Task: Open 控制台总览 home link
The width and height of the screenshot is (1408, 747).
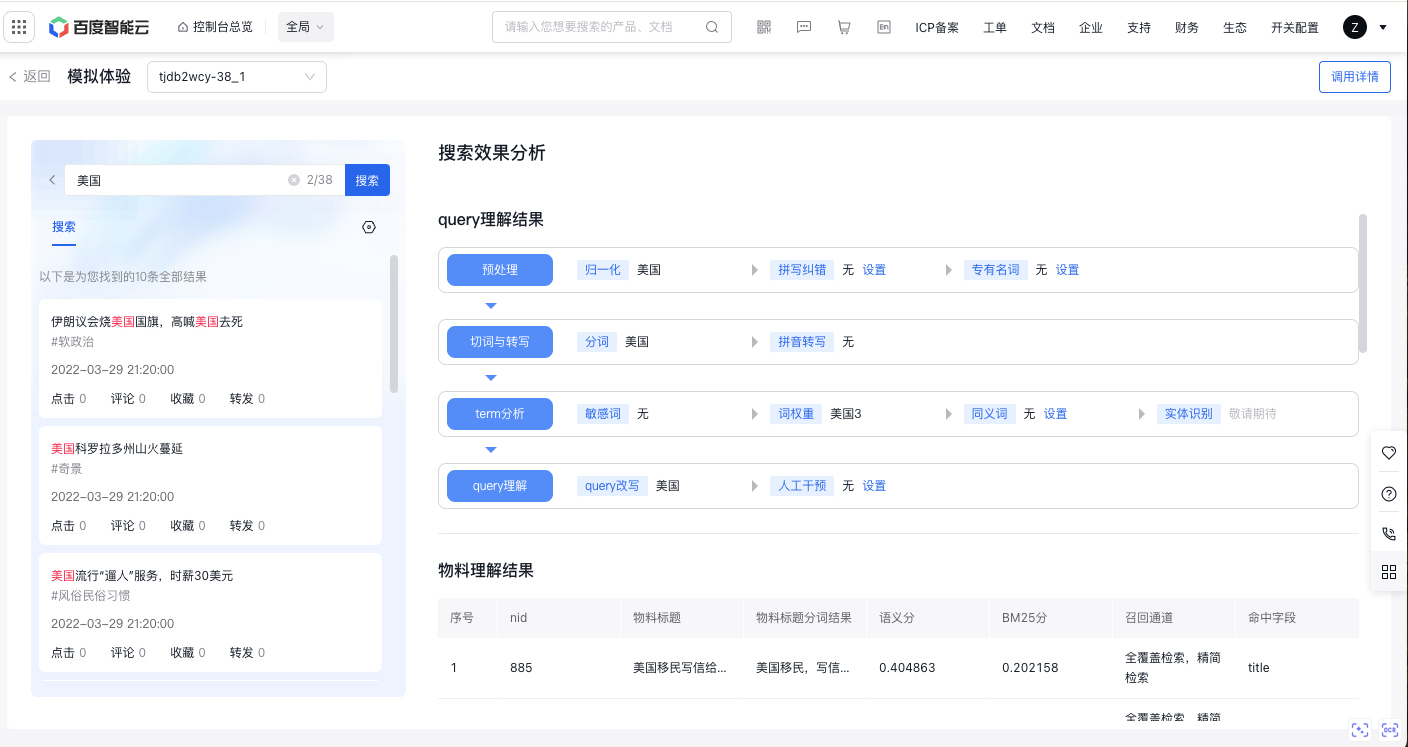Action: (x=215, y=27)
